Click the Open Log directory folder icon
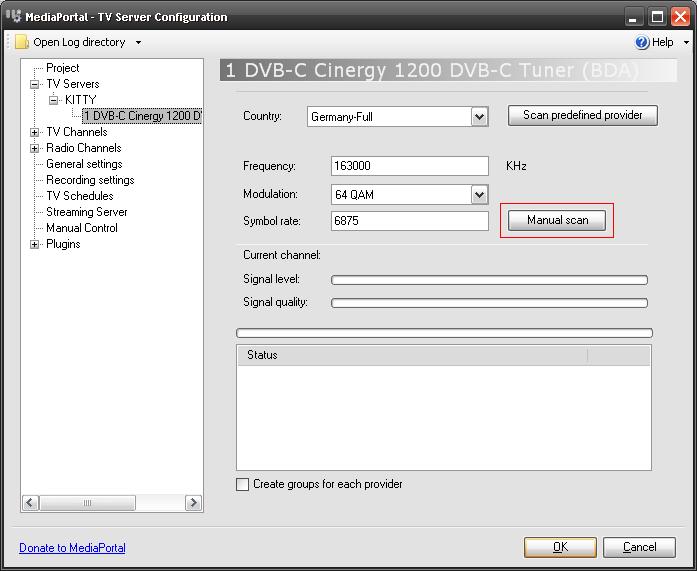The width and height of the screenshot is (697, 571). [21, 42]
